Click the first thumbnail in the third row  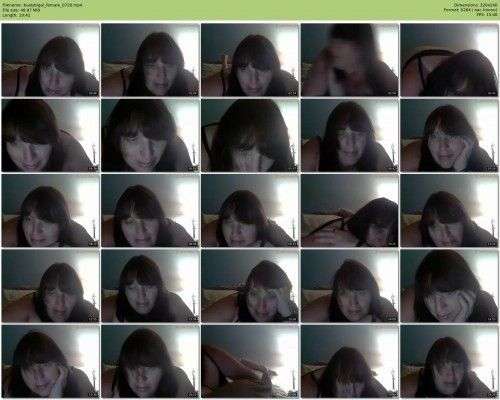tap(50, 211)
